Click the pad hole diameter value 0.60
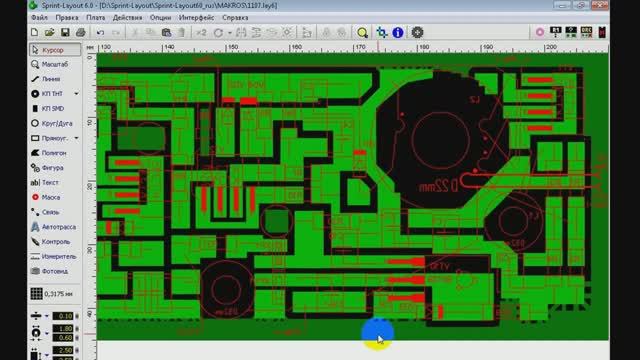 (63, 338)
